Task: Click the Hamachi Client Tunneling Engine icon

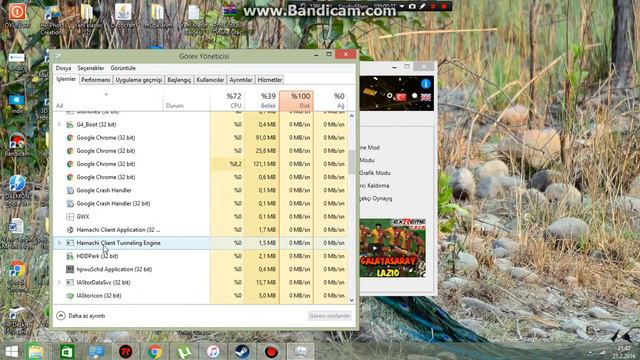Action: [x=70, y=243]
